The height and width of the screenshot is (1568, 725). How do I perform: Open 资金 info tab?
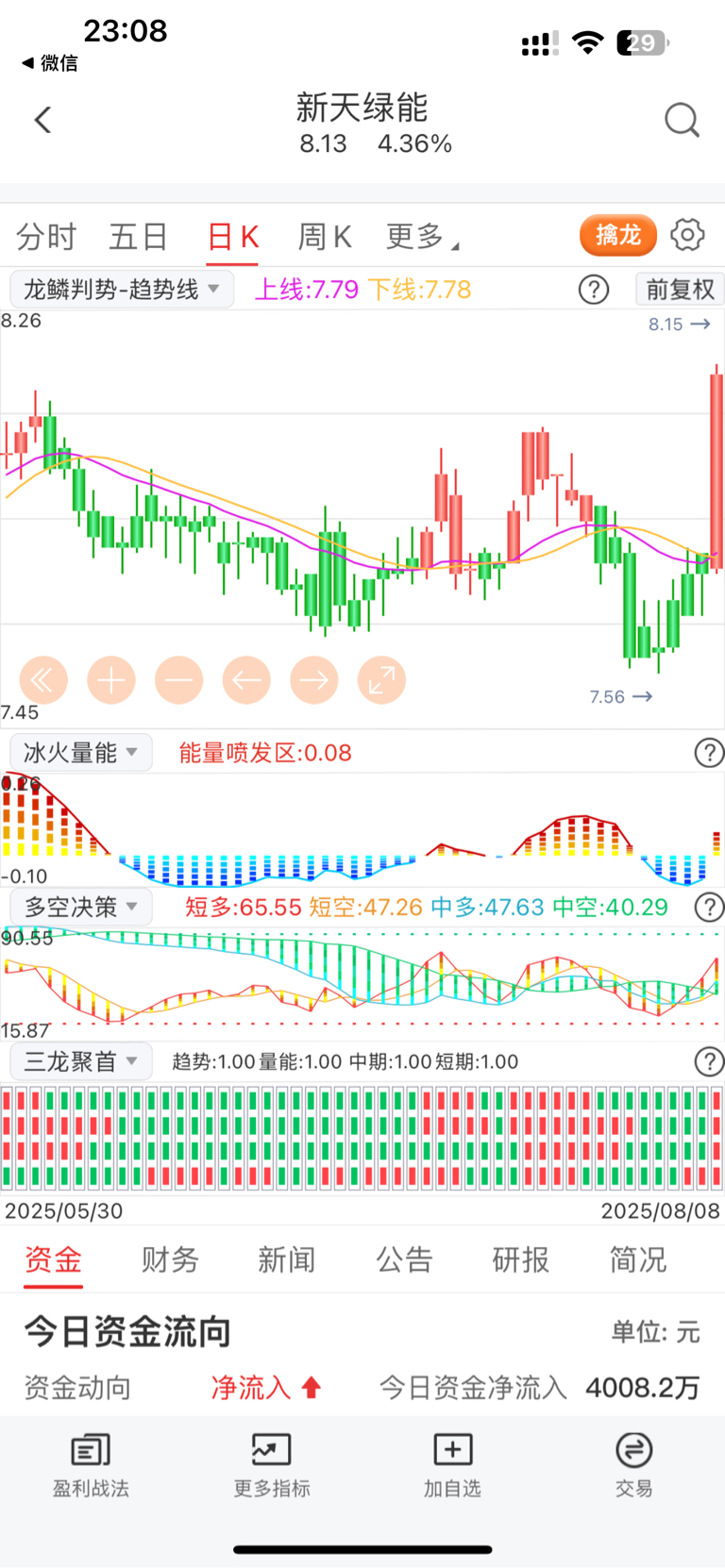[53, 1259]
